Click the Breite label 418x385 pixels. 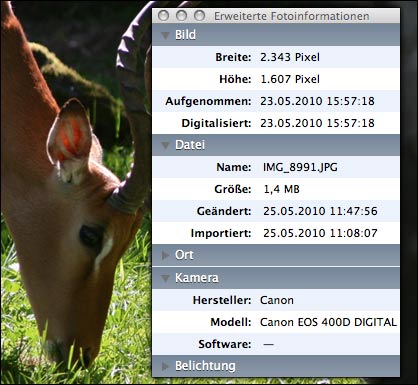coord(233,57)
